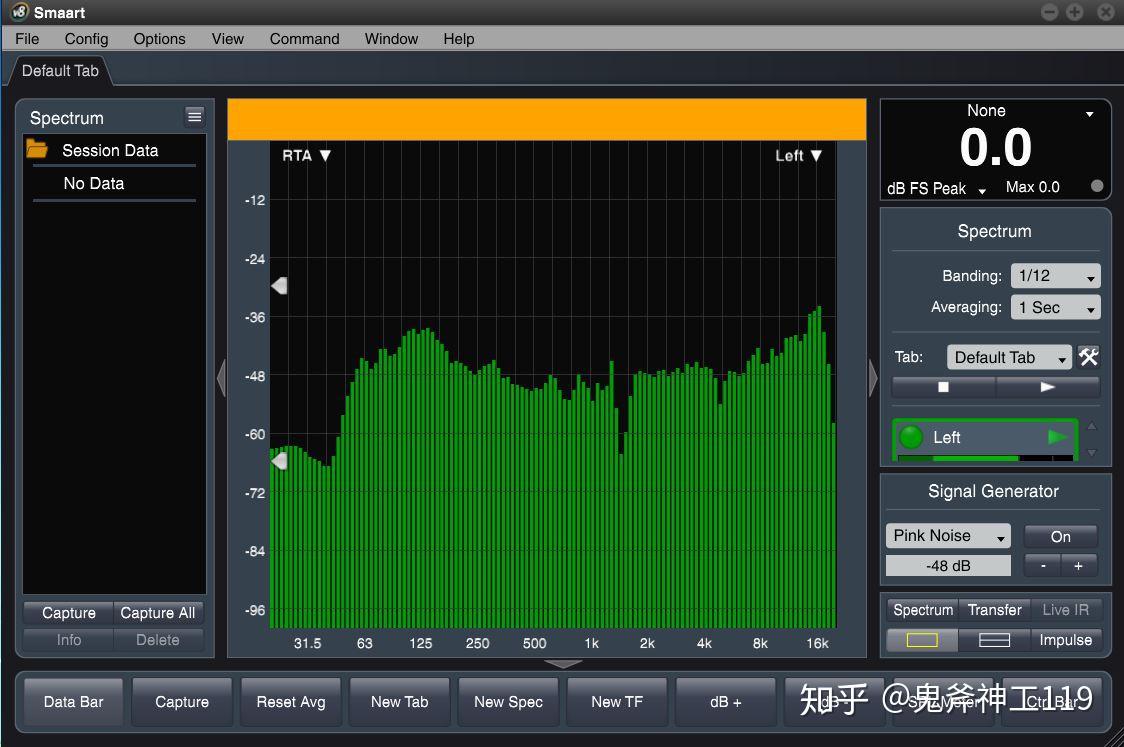Image resolution: width=1124 pixels, height=747 pixels.
Task: Open Tab settings wrench and hammer icon
Action: click(1088, 356)
